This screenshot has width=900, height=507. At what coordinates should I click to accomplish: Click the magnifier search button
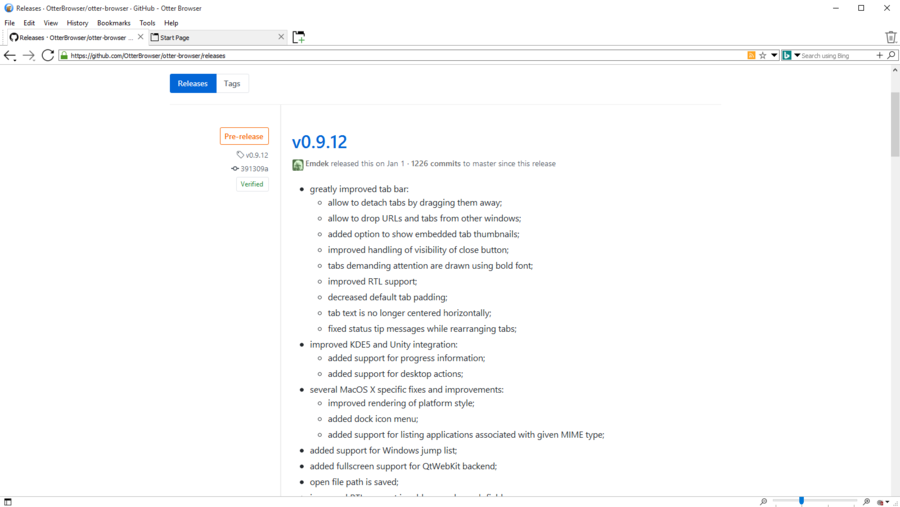point(891,56)
